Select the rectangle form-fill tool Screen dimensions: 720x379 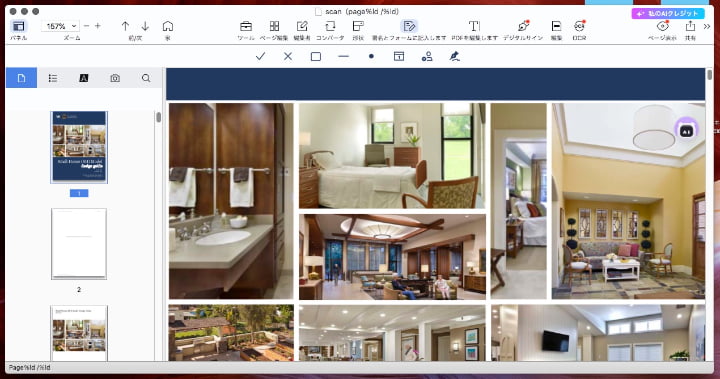[x=315, y=57]
